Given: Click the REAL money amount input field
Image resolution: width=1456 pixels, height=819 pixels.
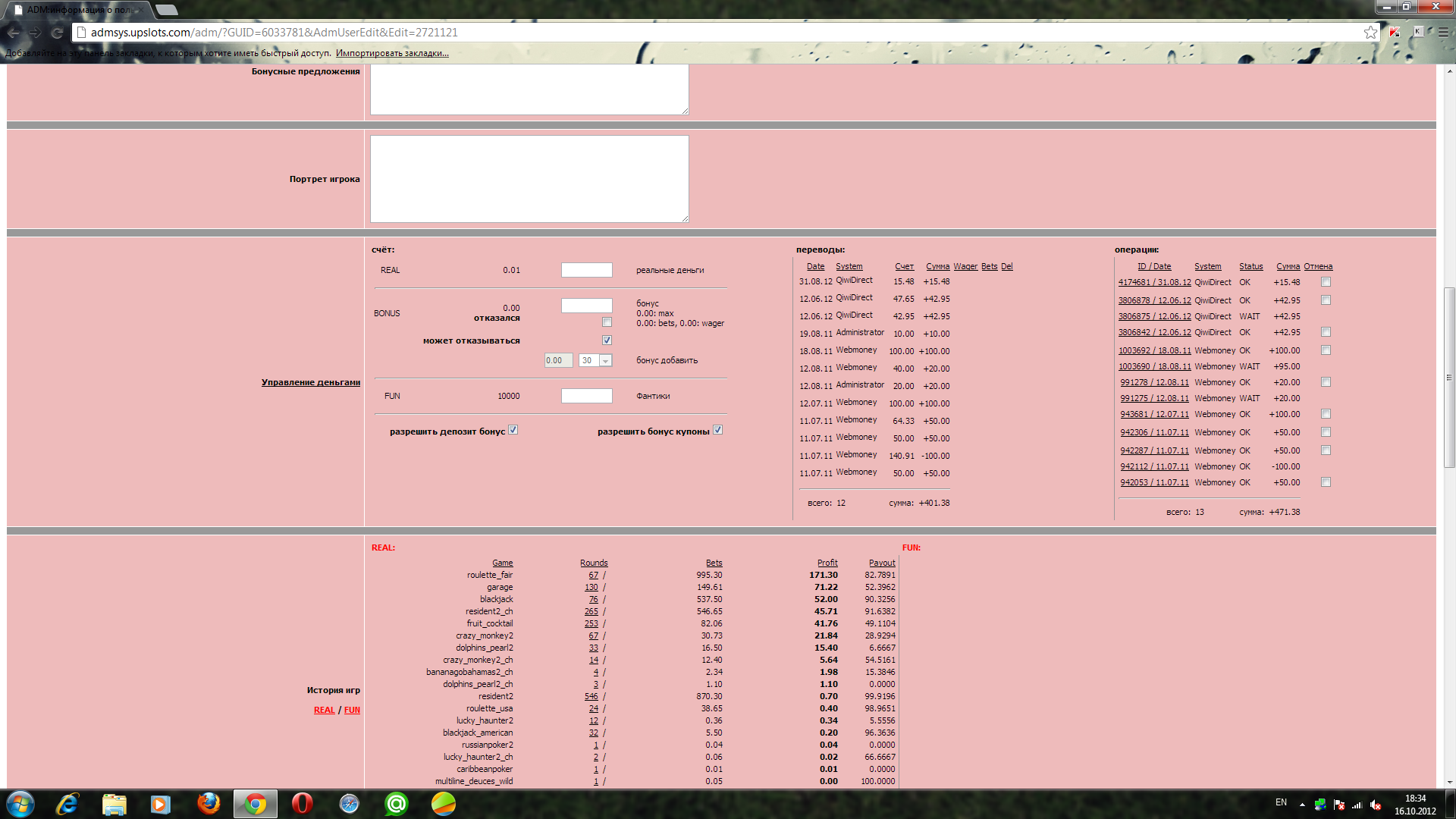Looking at the screenshot, I should click(x=586, y=270).
